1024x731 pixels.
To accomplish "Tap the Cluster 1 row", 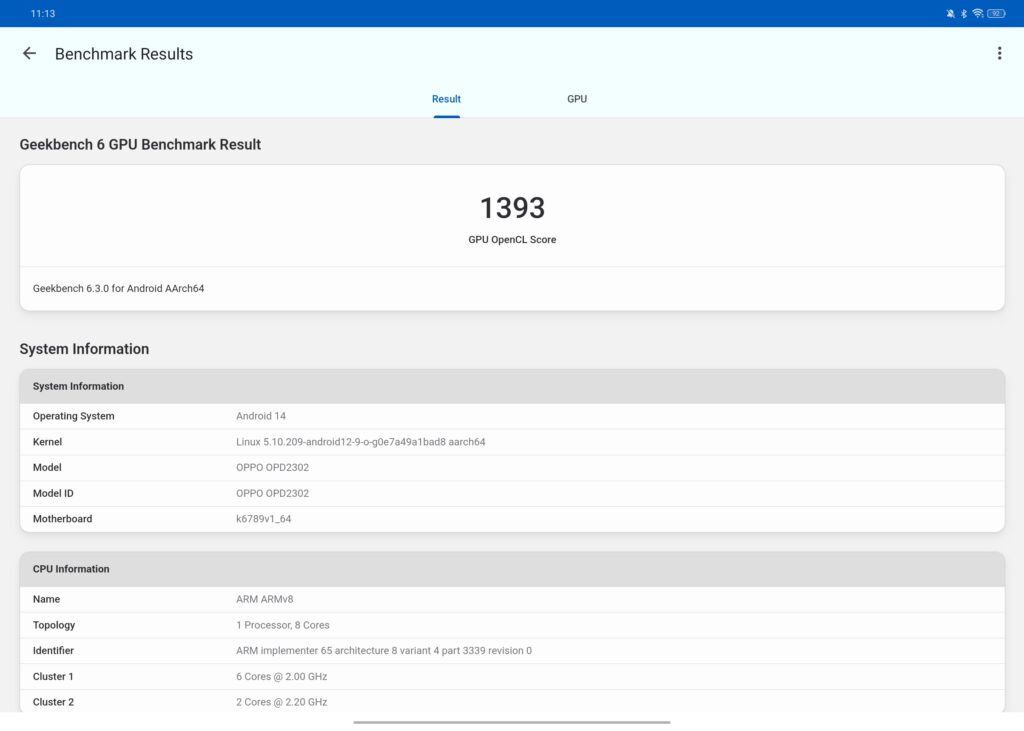I will [512, 677].
